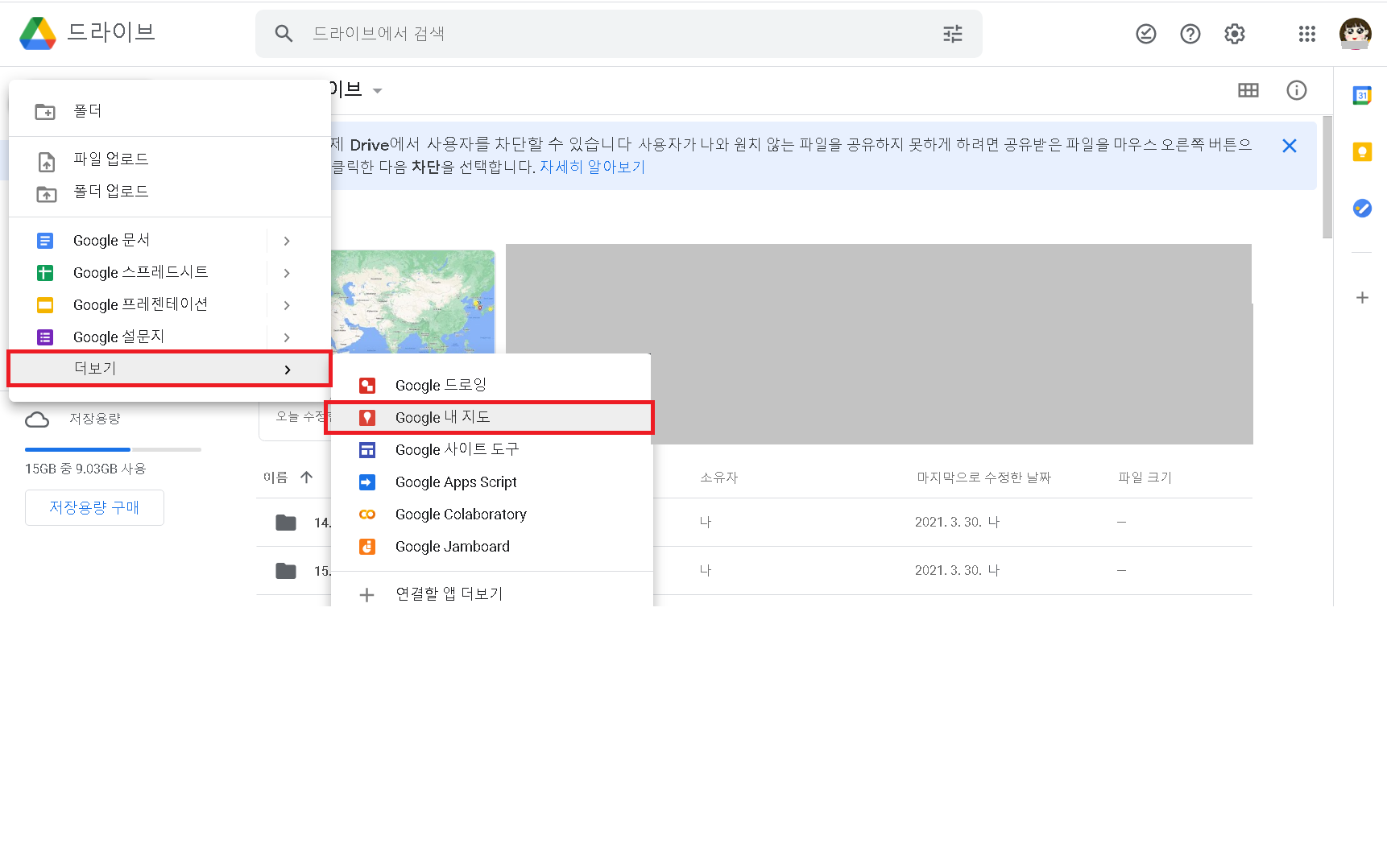1387x868 pixels.
Task: Open the offline ready status icon
Action: pyautogui.click(x=1145, y=34)
